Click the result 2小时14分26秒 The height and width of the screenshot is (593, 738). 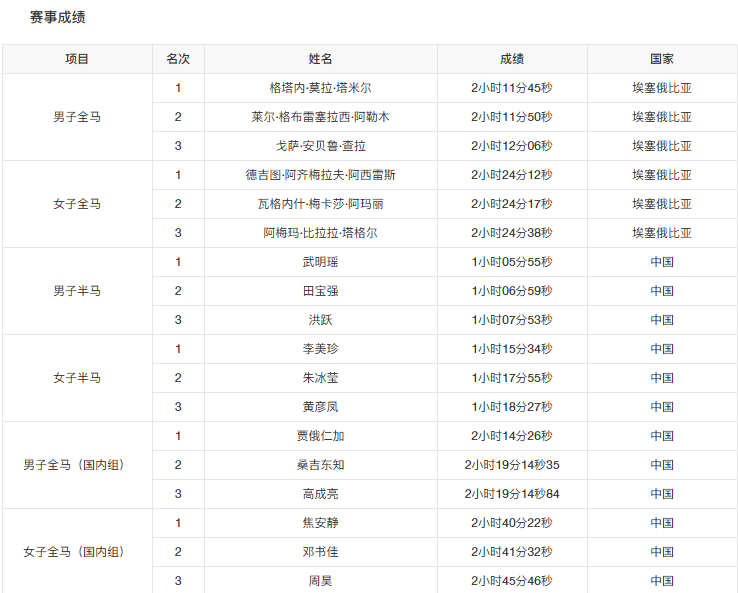tap(512, 436)
